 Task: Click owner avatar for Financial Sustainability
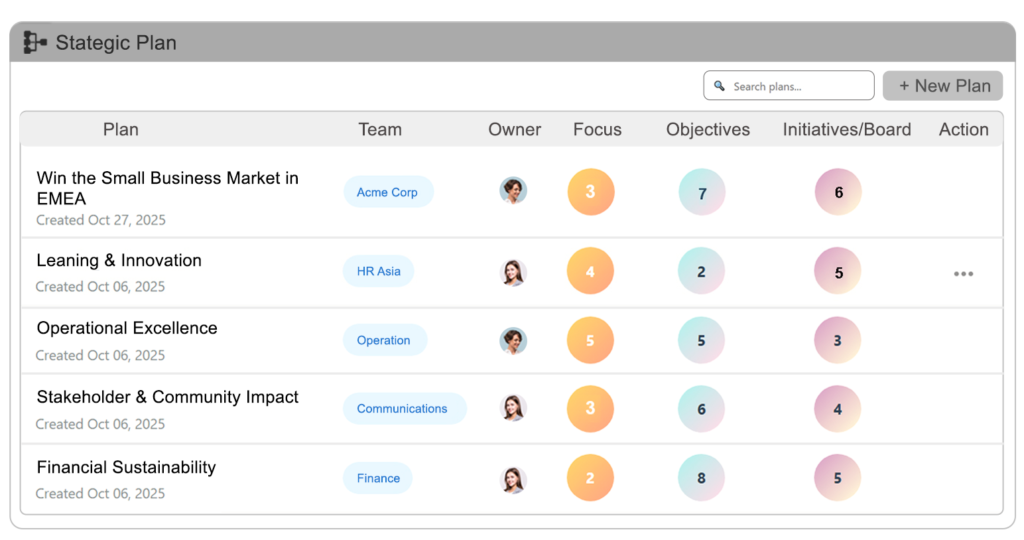(513, 478)
